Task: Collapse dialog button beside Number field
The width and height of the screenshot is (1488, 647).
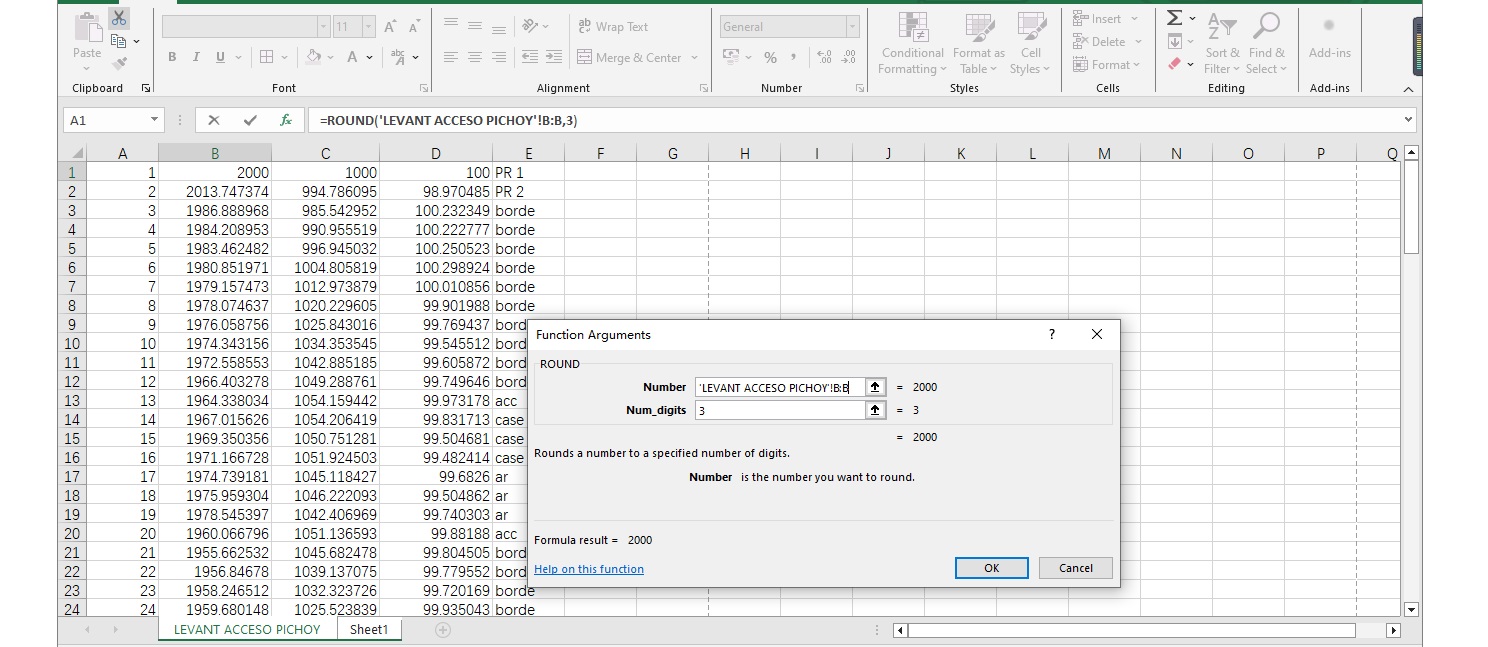Action: (x=875, y=387)
